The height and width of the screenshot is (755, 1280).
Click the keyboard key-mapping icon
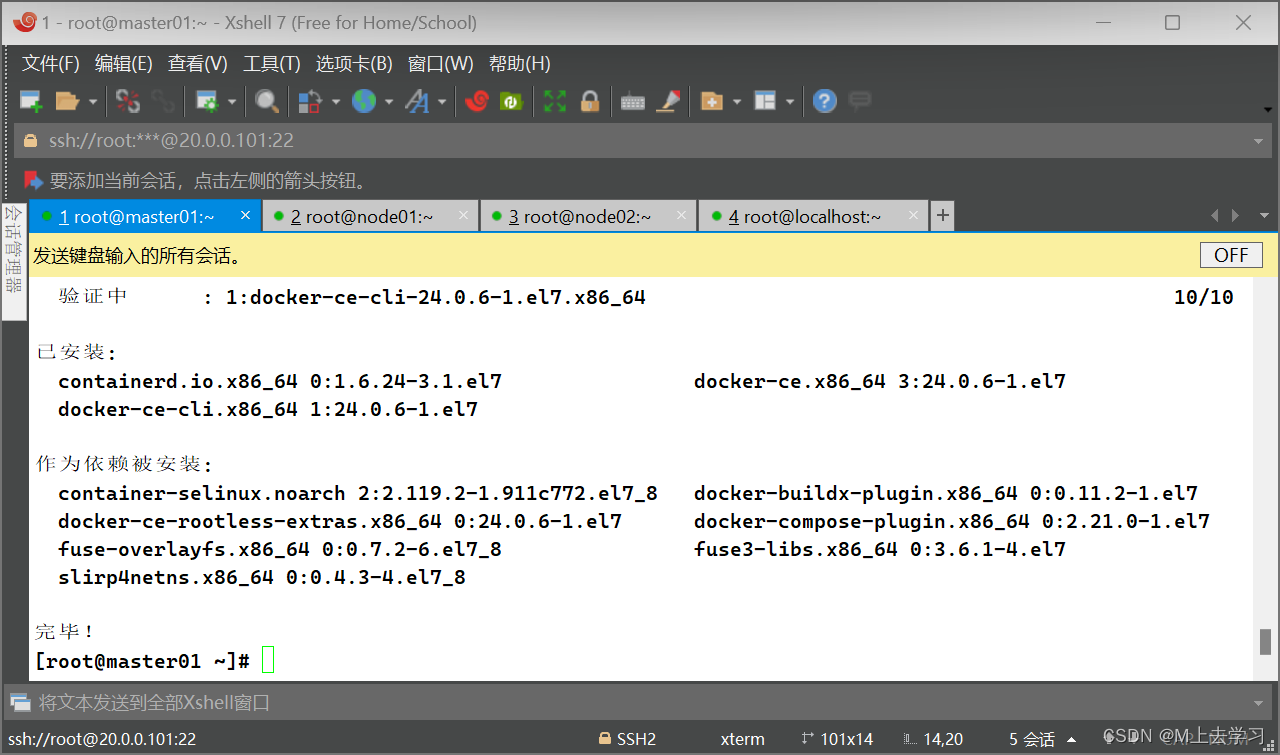point(632,101)
